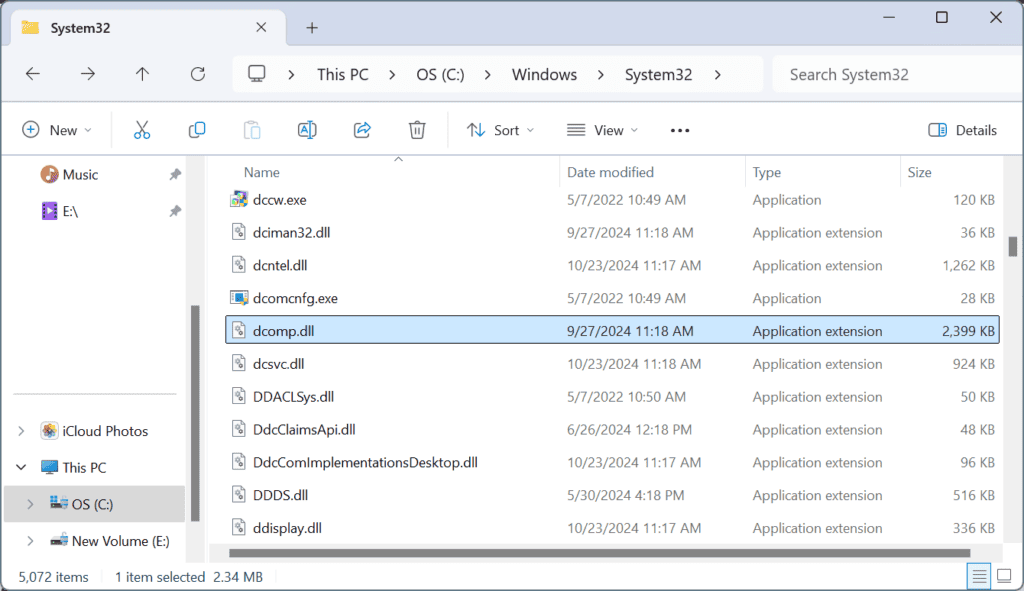Screen dimensions: 1024x591
Task: Switch to details list view icon in status bar
Action: coord(978,576)
